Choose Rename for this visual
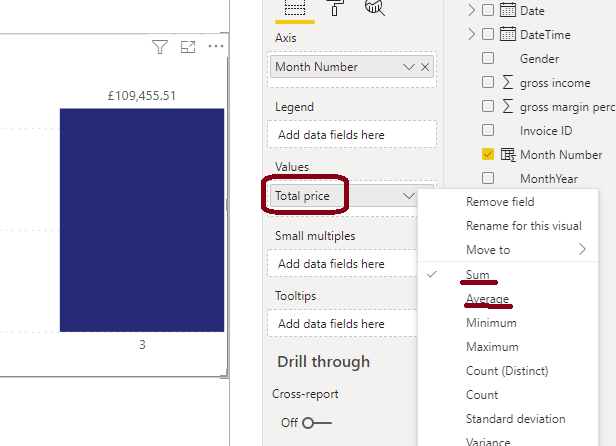The height and width of the screenshot is (446, 616). pos(524,226)
